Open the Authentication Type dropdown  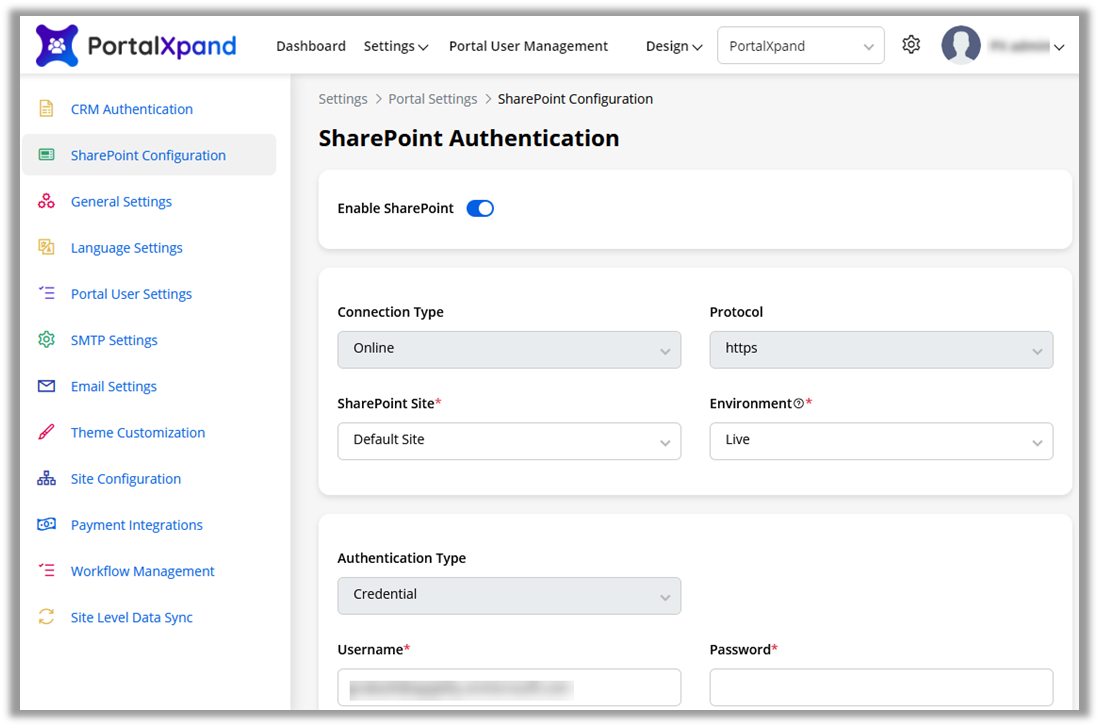[509, 594]
